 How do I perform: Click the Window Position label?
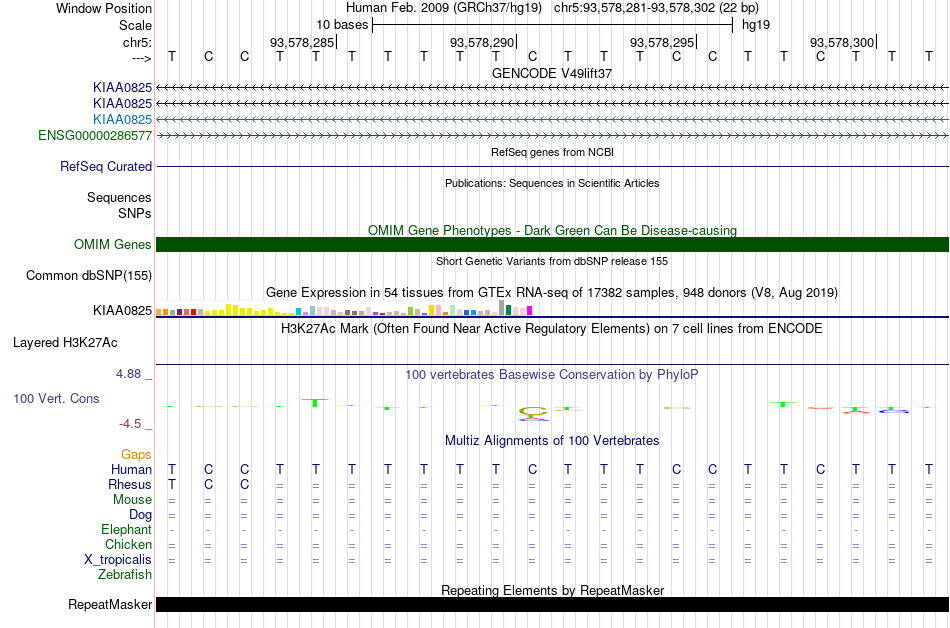pyautogui.click(x=104, y=8)
